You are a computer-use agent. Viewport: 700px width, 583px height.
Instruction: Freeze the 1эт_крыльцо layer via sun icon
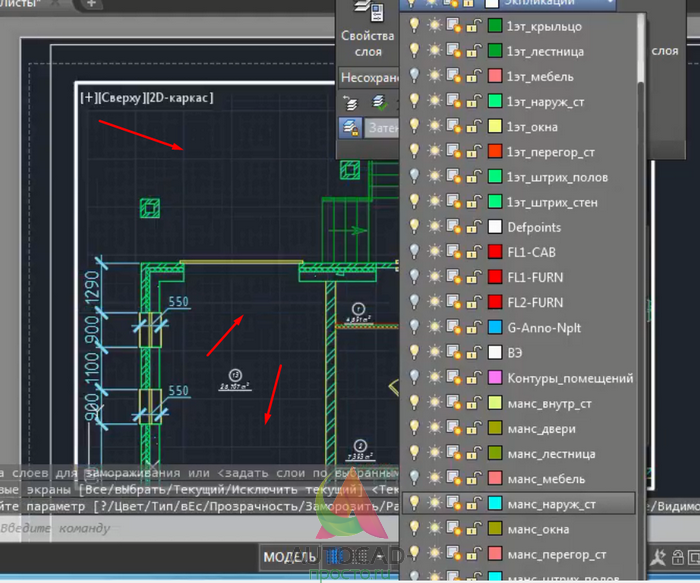pyautogui.click(x=434, y=25)
